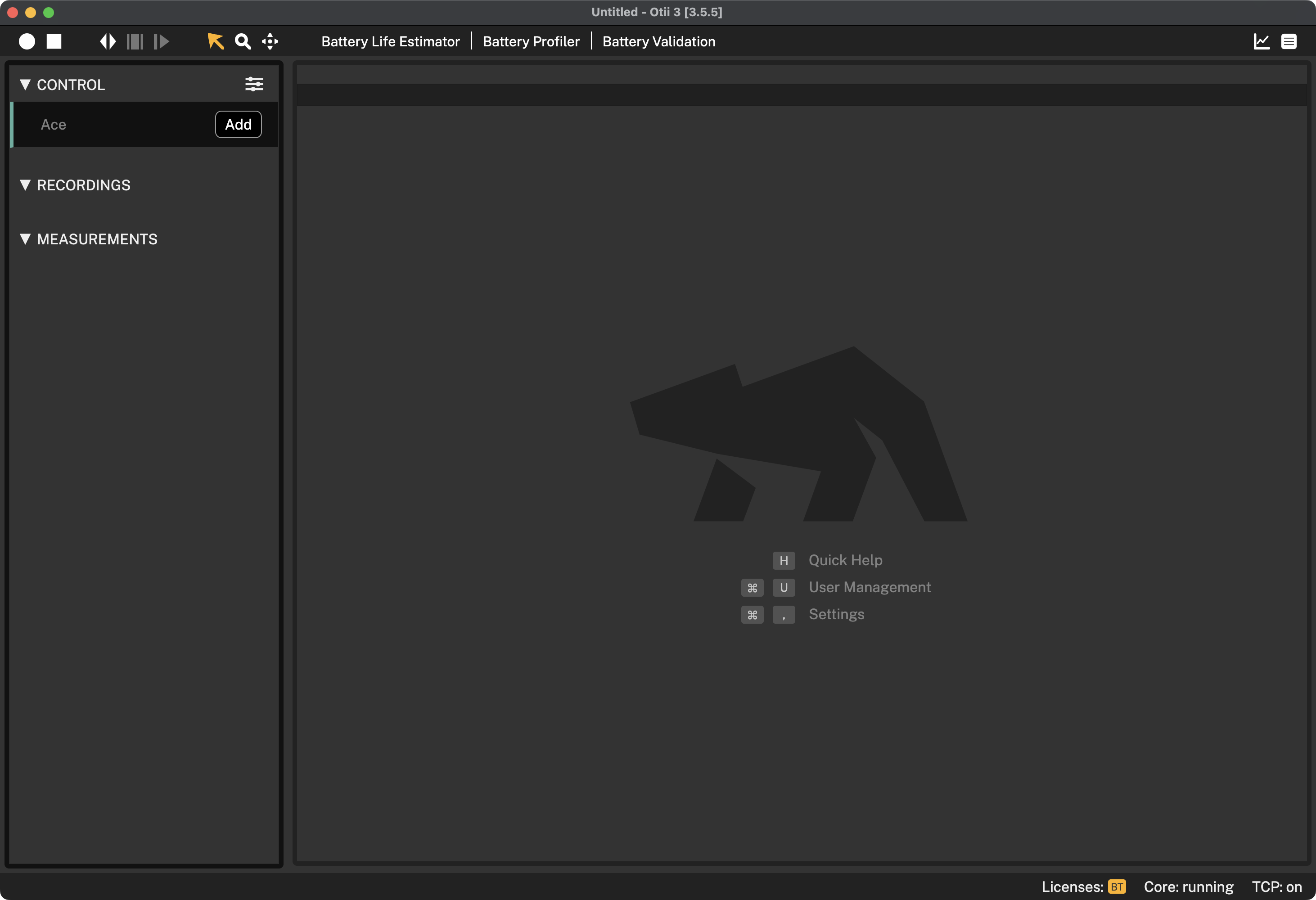Show the graph view icon
This screenshot has width=1316, height=900.
click(x=1262, y=41)
